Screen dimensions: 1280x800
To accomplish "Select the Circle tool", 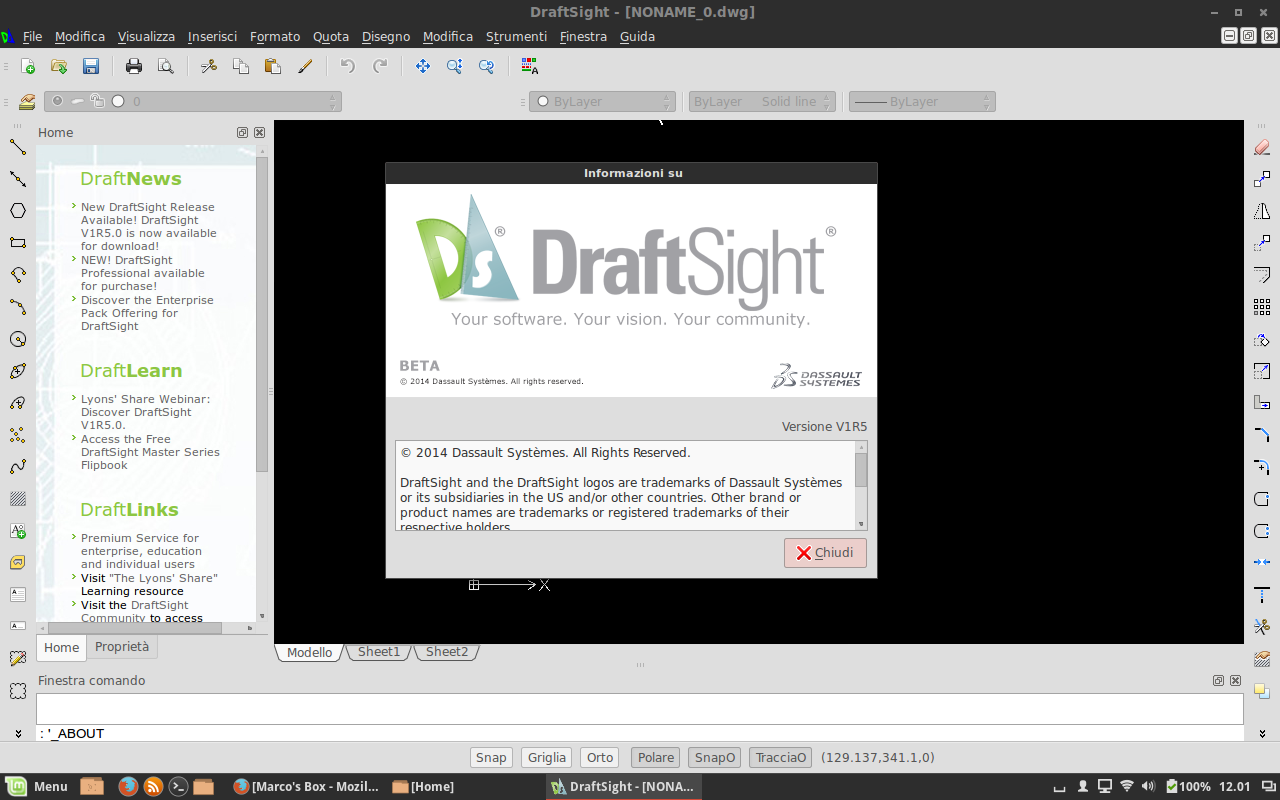I will pyautogui.click(x=18, y=339).
